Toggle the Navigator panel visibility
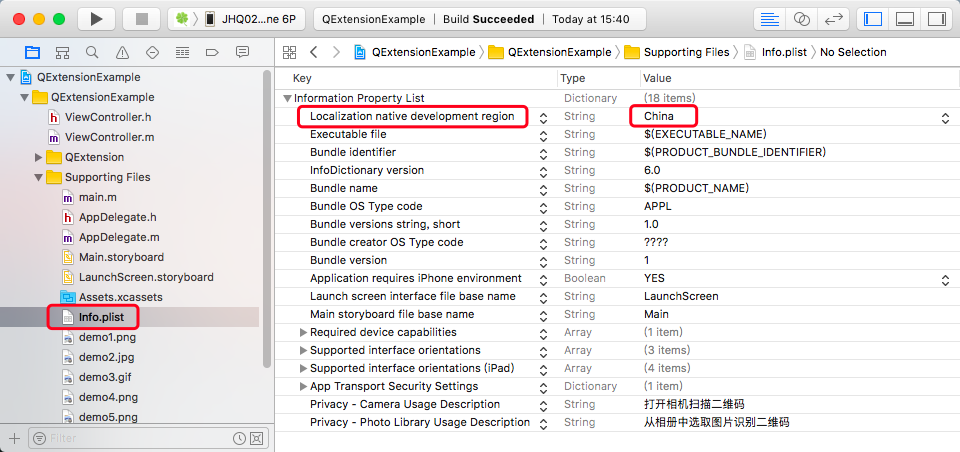The height and width of the screenshot is (452, 960). point(873,19)
